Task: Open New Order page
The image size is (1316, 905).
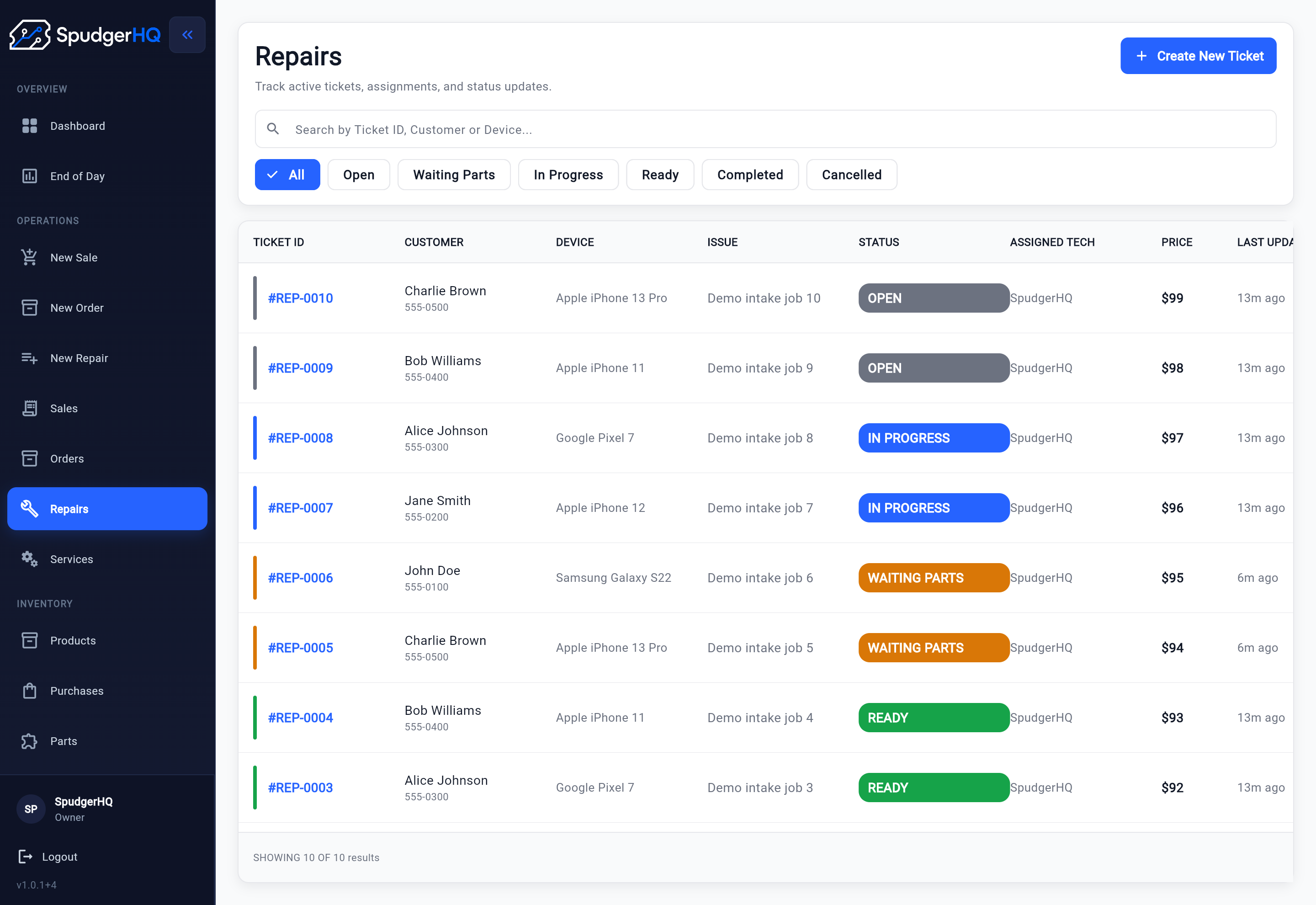Action: point(107,308)
